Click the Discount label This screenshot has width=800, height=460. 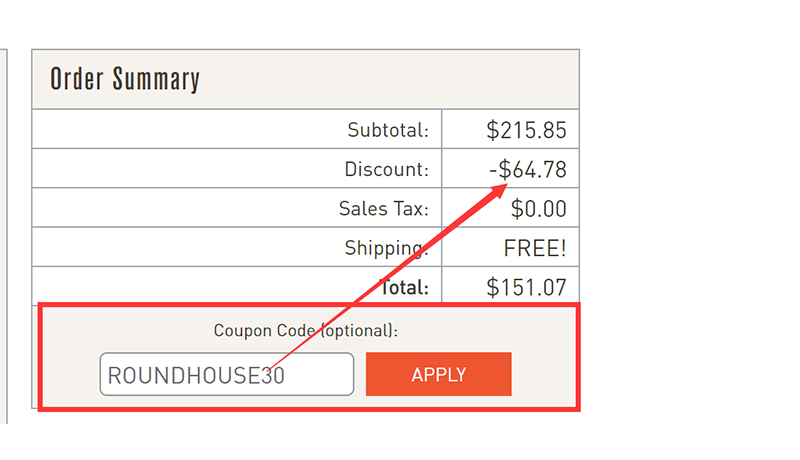[386, 170]
